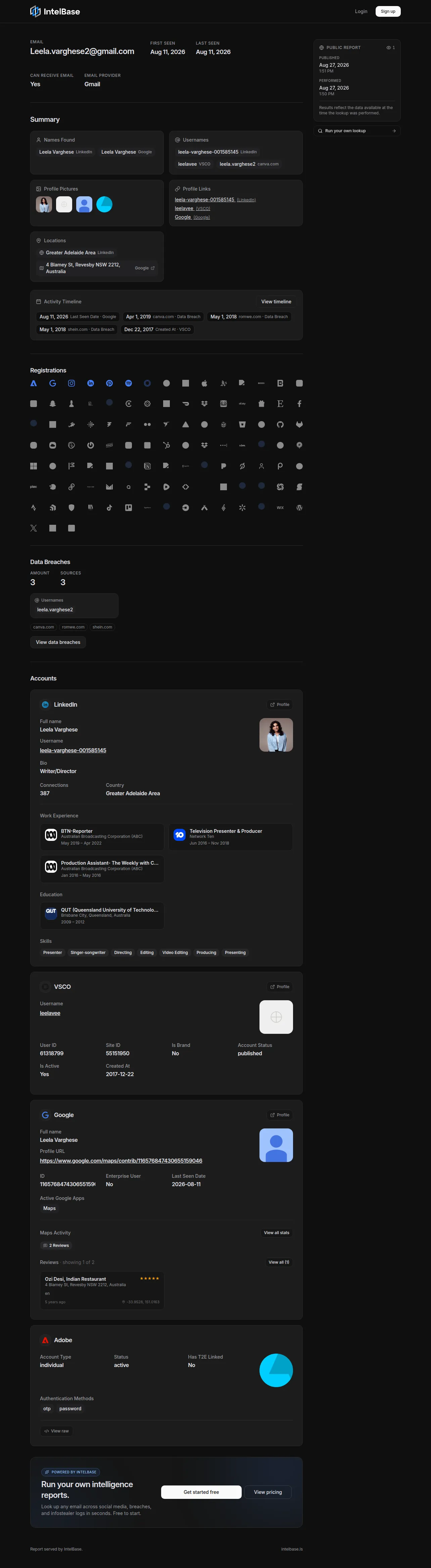Click the GitLab icon under Registrations
The width and height of the screenshot is (431, 1568).
[x=299, y=425]
